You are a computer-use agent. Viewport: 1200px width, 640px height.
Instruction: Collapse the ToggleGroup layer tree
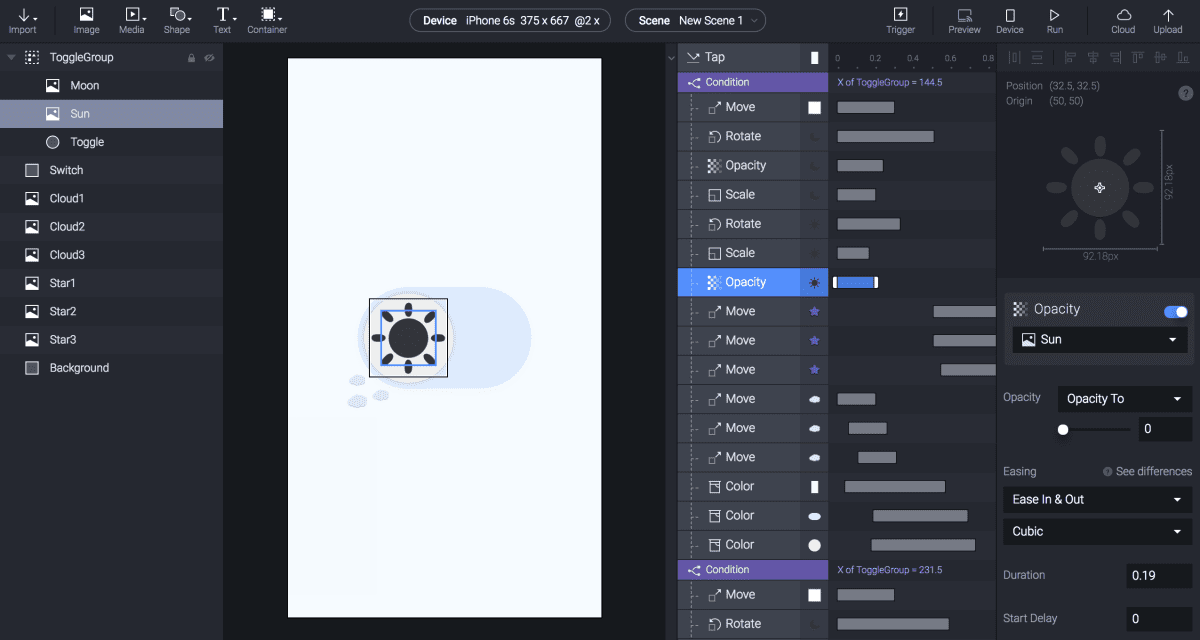[11, 58]
